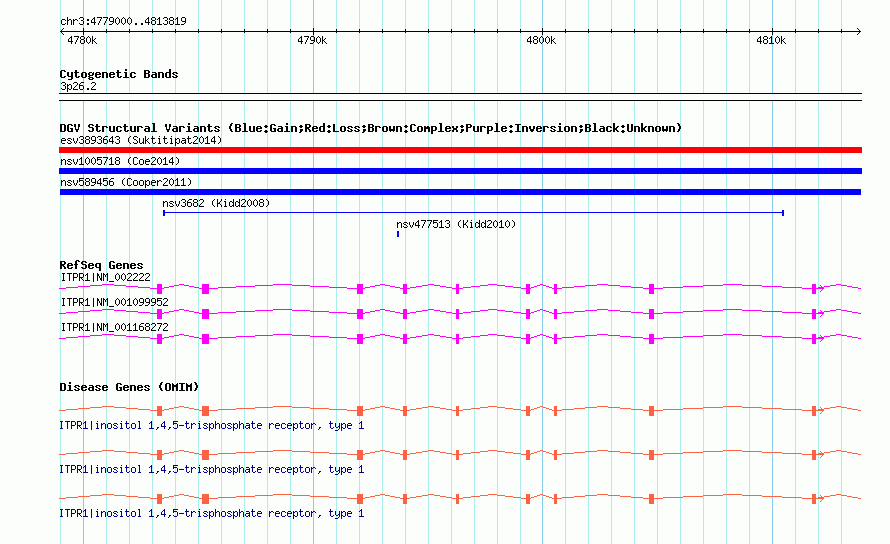The width and height of the screenshot is (890, 544).
Task: Click the nsv477513 (Kidd2010) variant label
Action: pos(456,224)
